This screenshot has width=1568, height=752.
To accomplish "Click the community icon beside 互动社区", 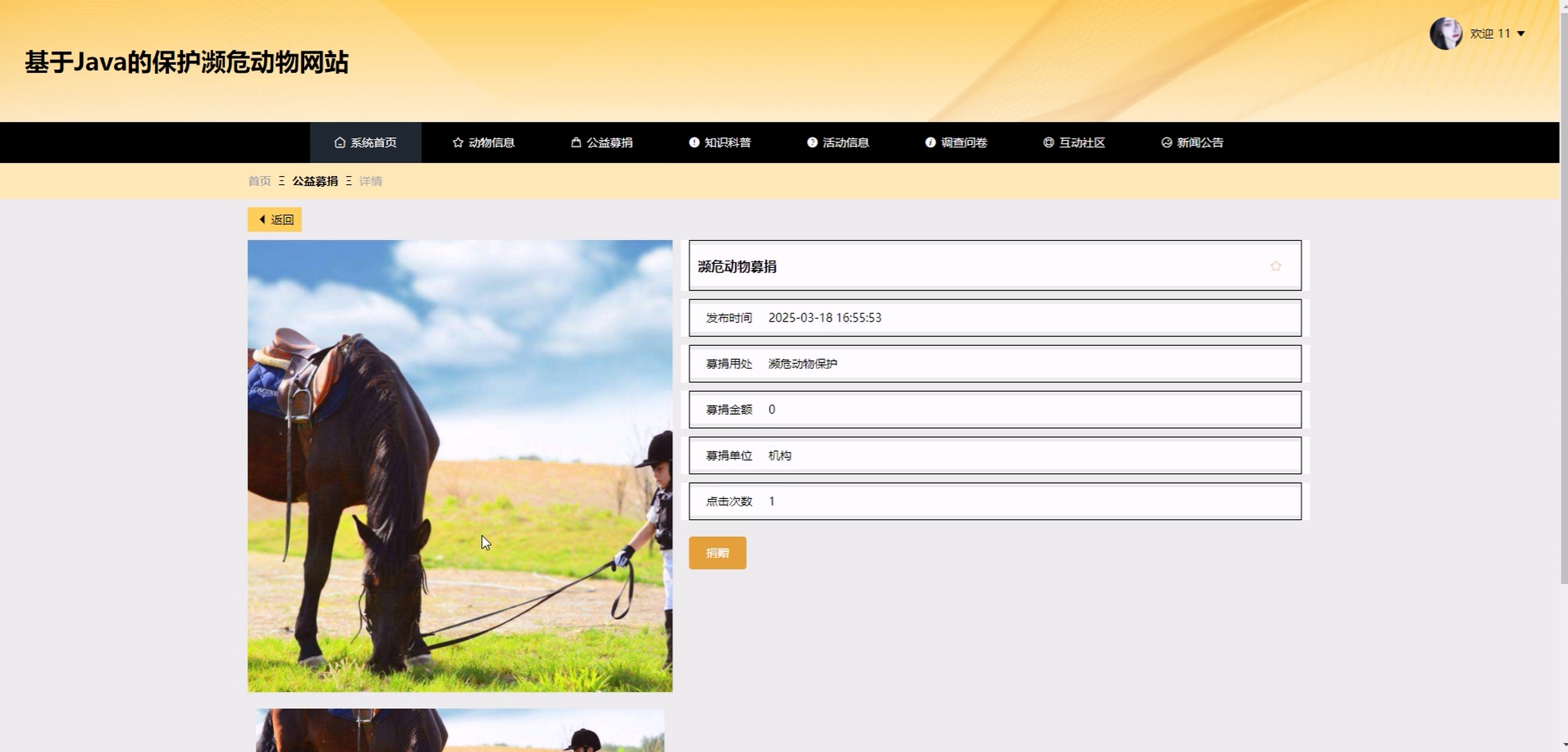I will pyautogui.click(x=1048, y=143).
